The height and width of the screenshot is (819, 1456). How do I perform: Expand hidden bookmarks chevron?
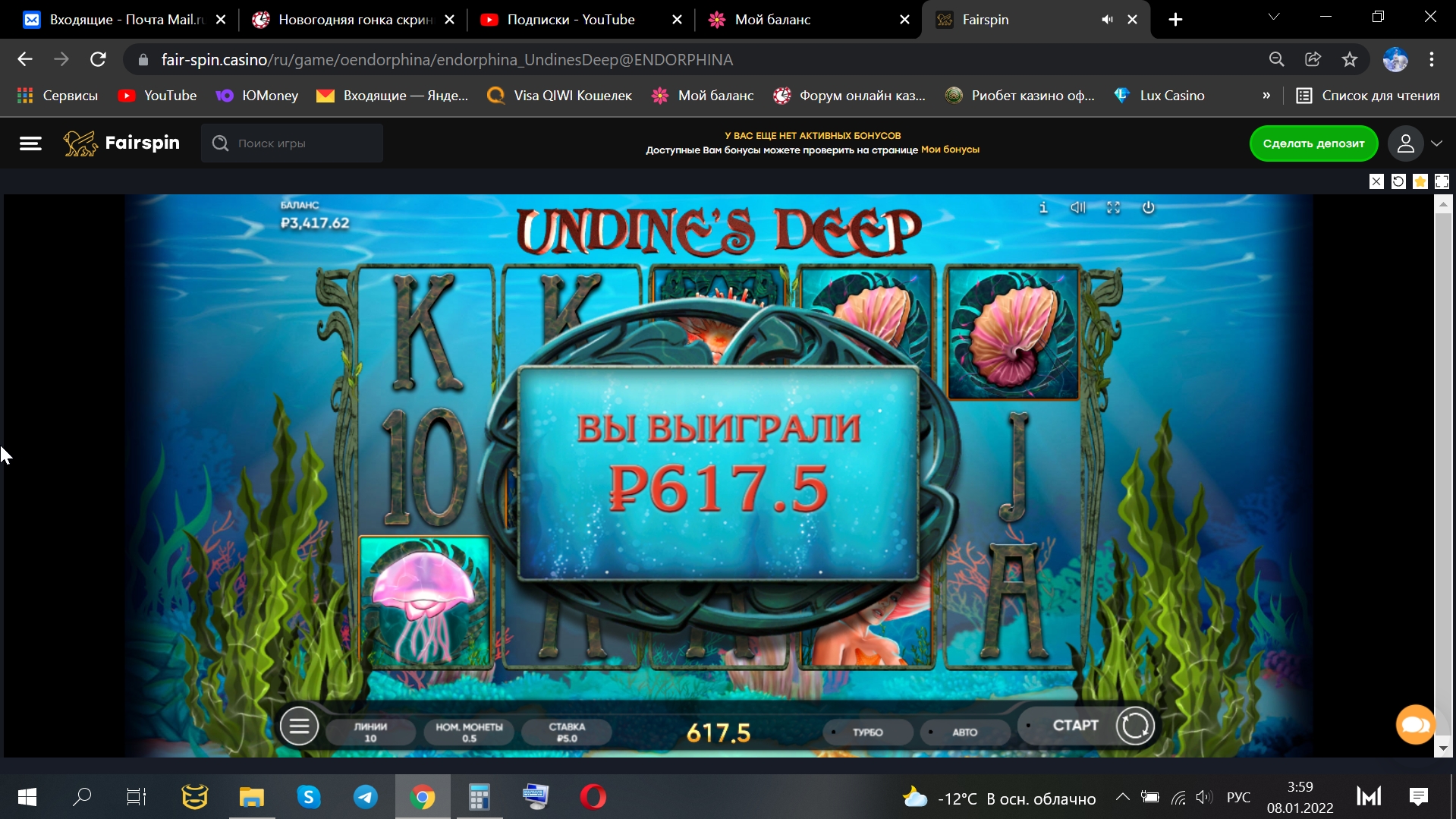tap(1266, 96)
